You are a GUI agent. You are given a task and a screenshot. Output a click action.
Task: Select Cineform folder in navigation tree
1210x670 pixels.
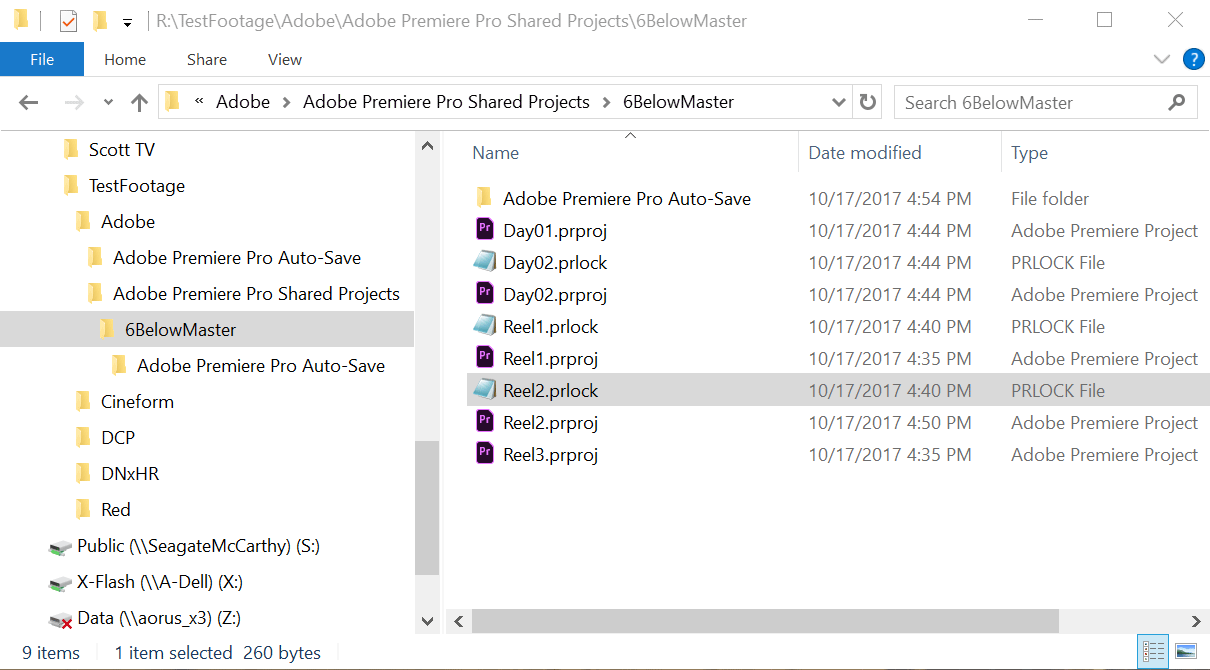tap(137, 402)
